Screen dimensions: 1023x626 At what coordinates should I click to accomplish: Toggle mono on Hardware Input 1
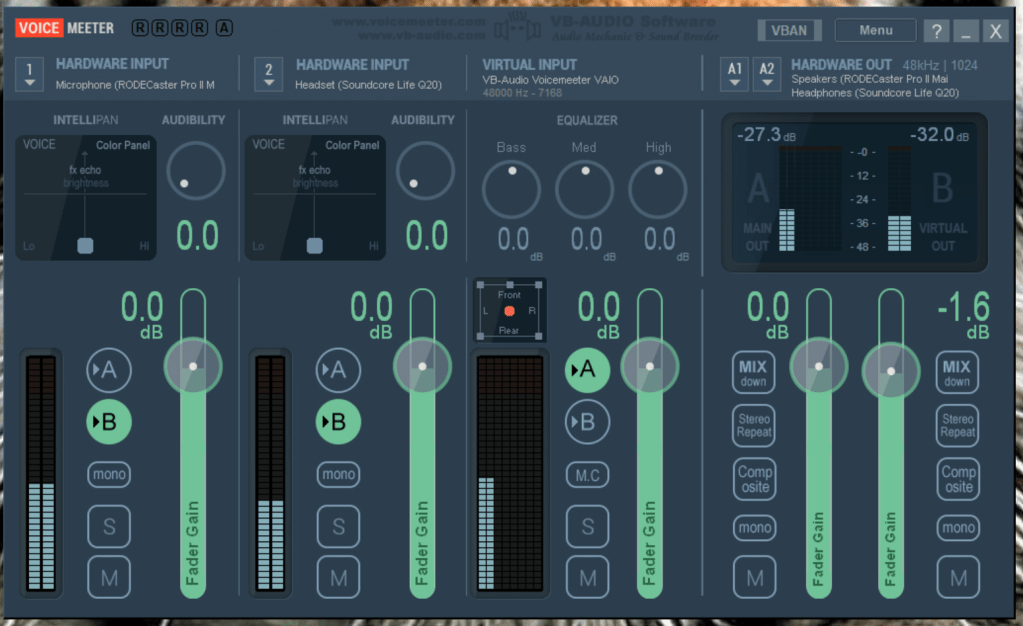click(x=109, y=475)
